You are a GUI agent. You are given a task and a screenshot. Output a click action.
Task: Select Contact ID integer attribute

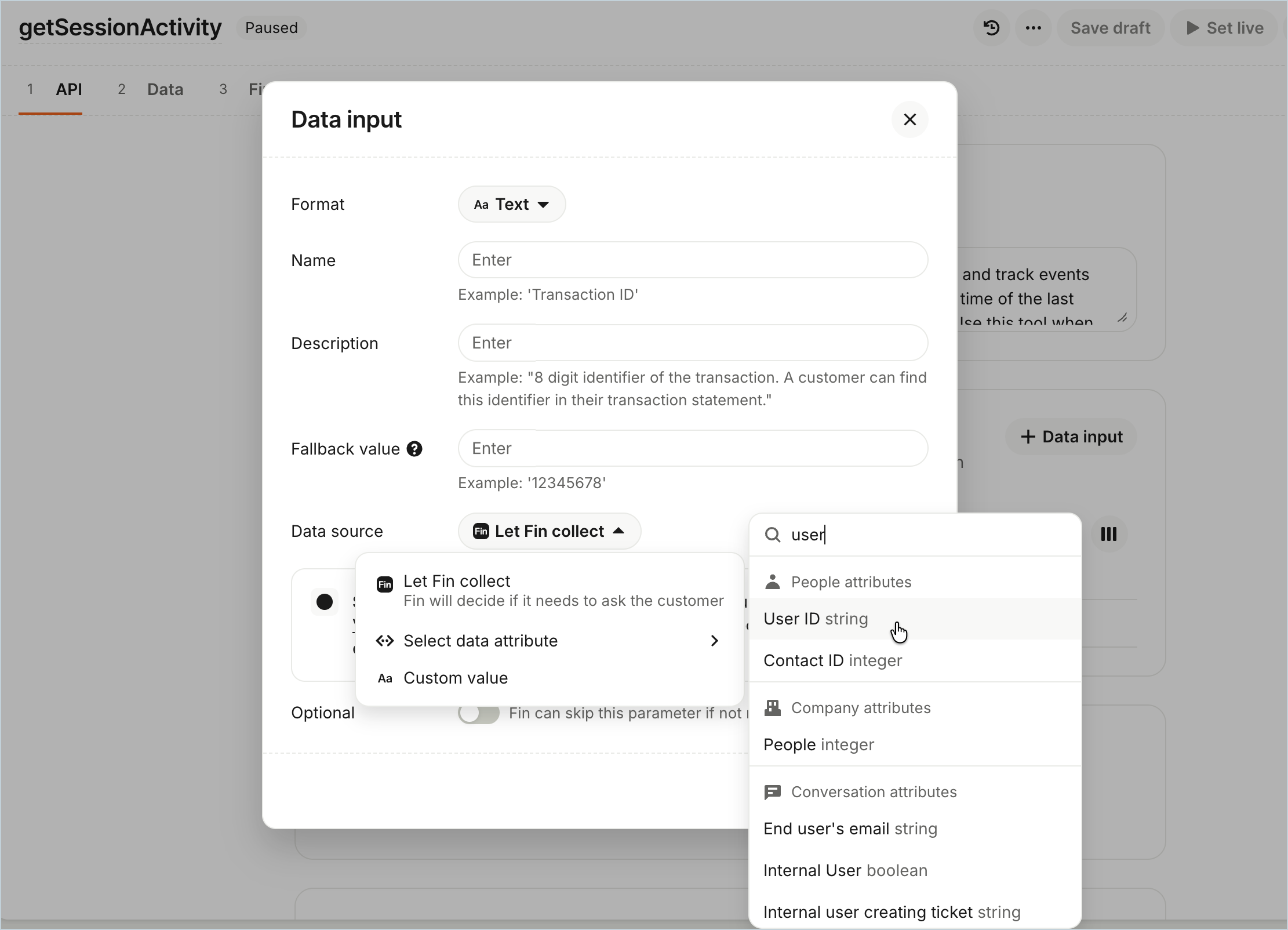click(915, 660)
